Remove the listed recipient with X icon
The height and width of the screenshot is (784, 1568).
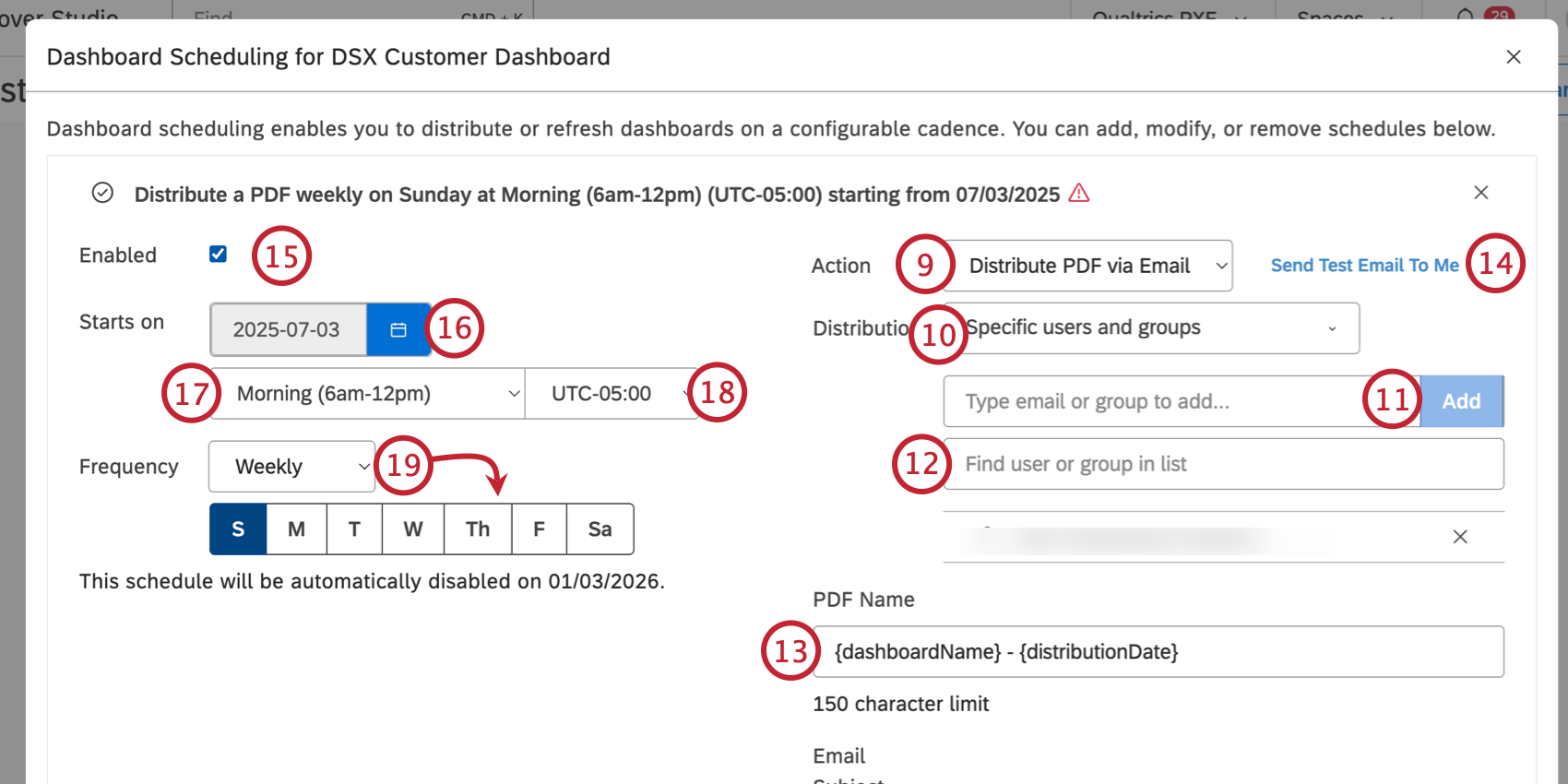[1460, 537]
